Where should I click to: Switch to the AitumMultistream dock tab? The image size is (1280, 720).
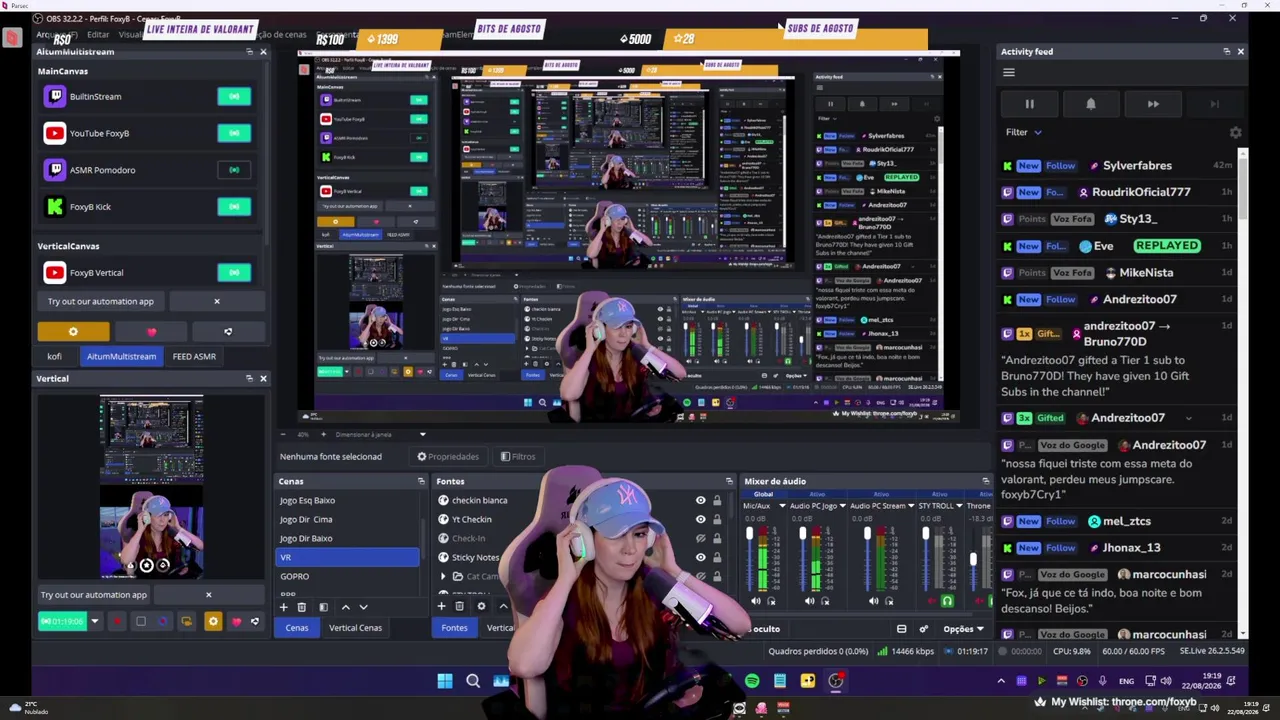[121, 357]
